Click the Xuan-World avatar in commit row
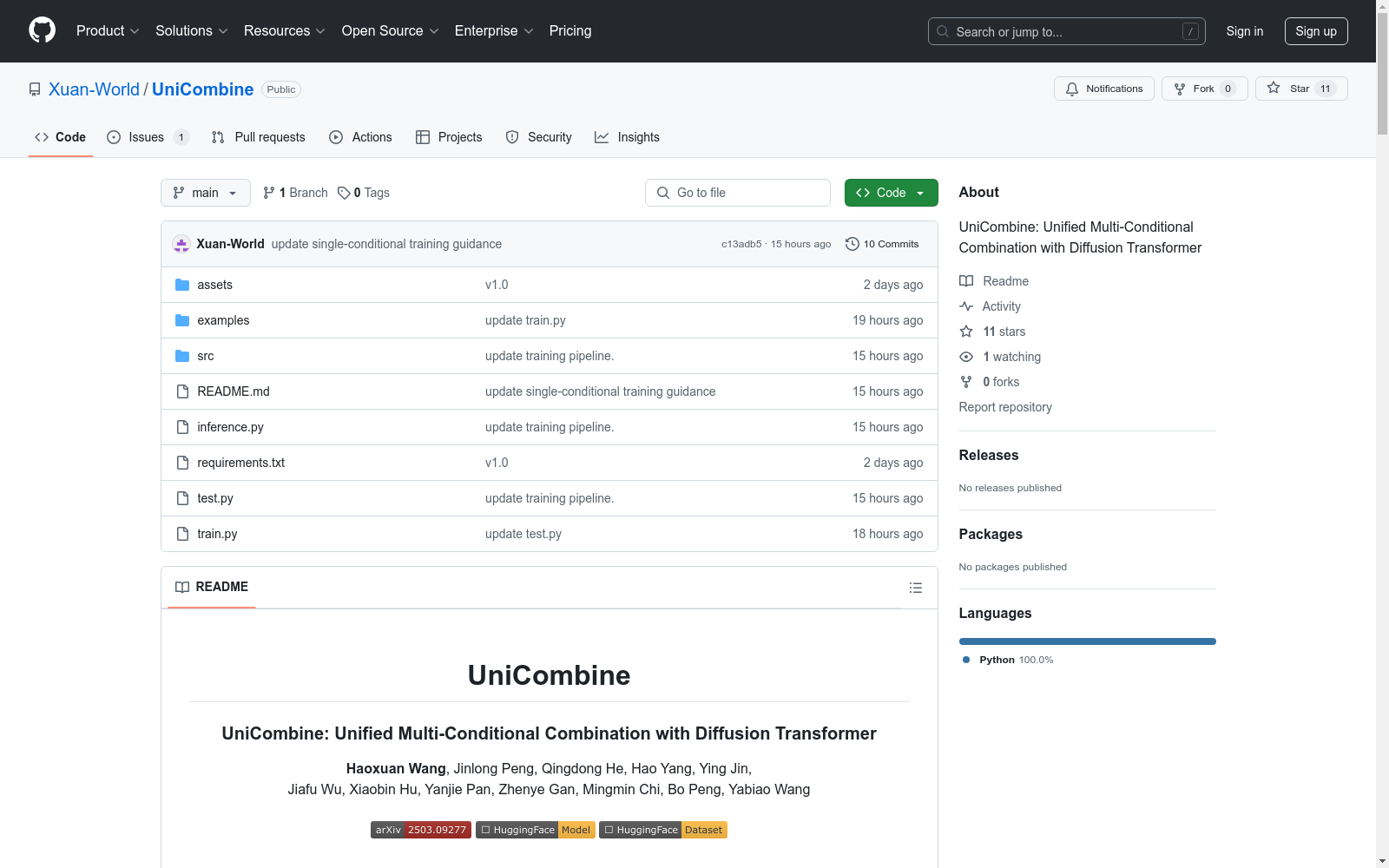 tap(181, 244)
